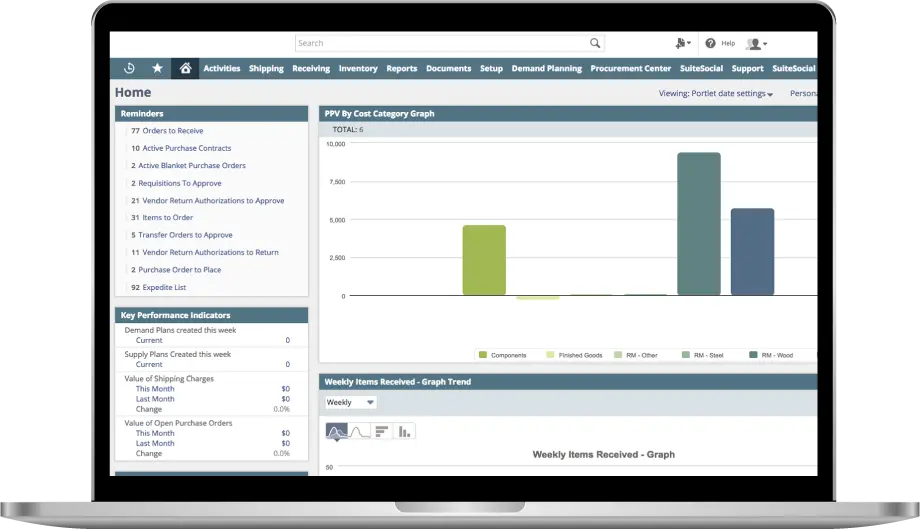
Task: Open the 2 Purchase Order to Place reminder
Action: (176, 270)
